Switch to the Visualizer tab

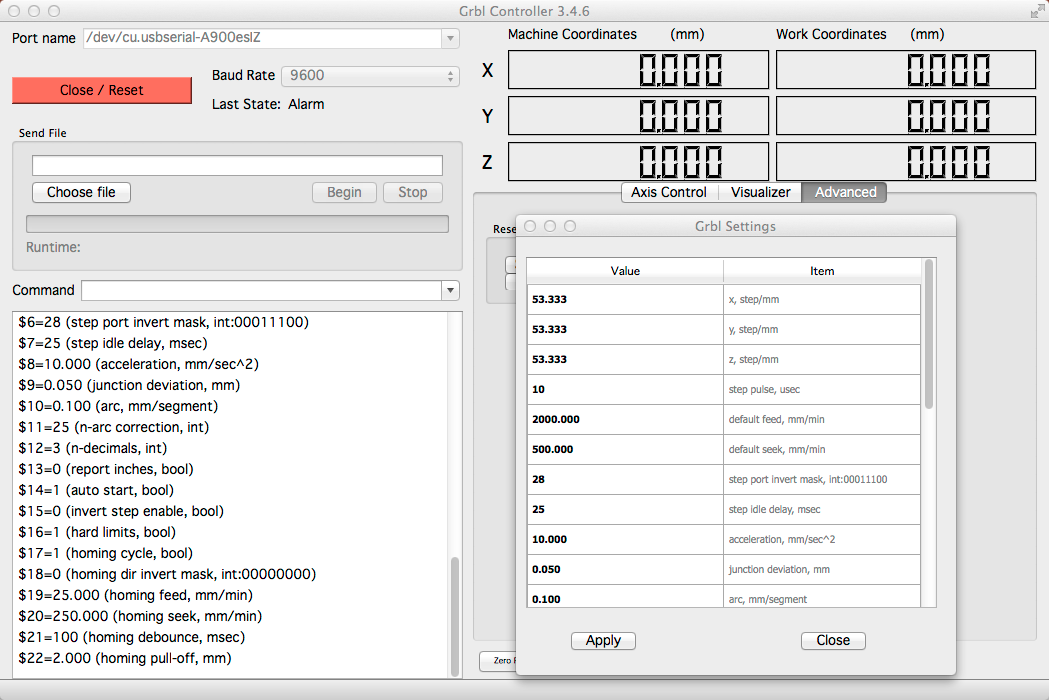[x=760, y=192]
